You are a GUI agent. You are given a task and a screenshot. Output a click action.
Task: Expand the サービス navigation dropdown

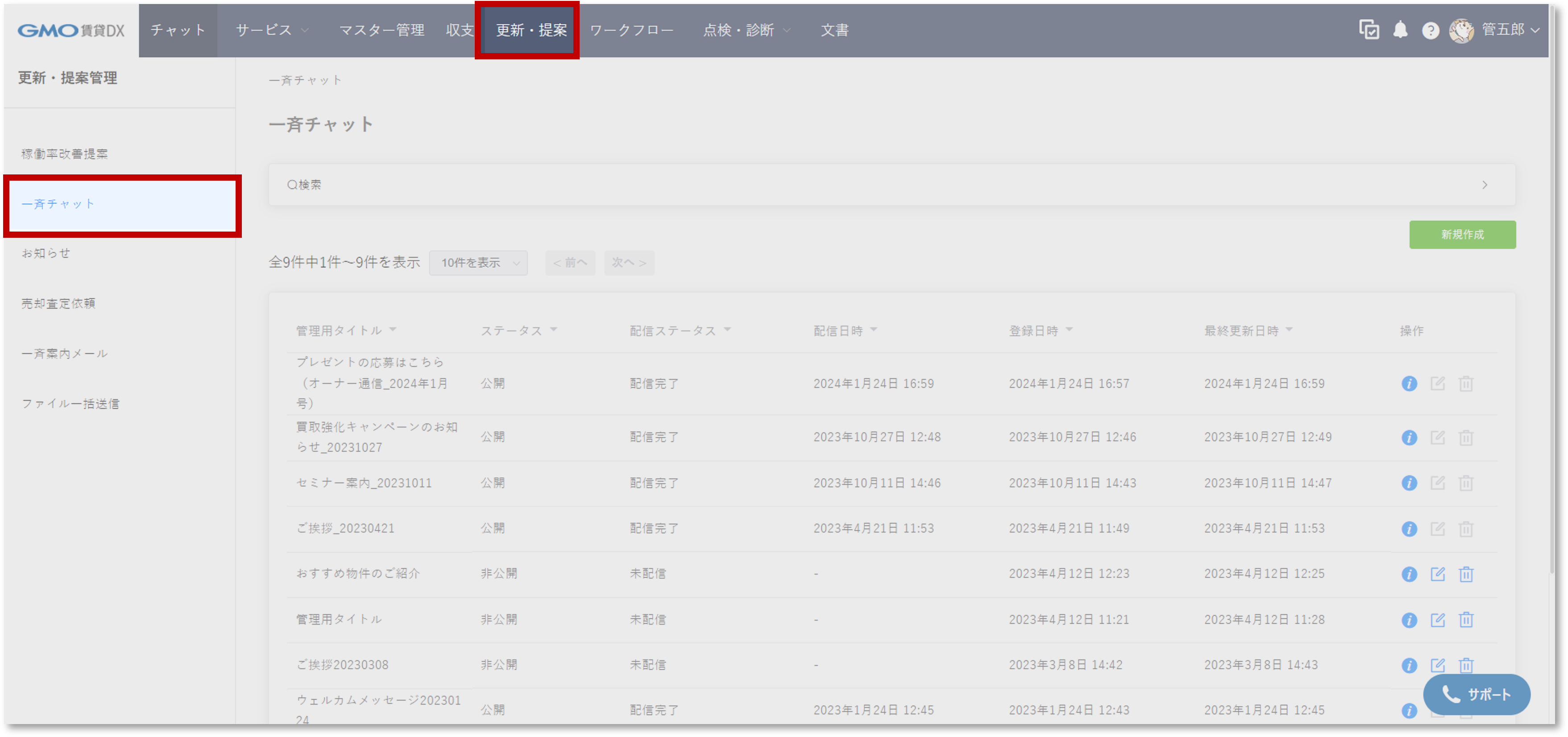click(271, 30)
